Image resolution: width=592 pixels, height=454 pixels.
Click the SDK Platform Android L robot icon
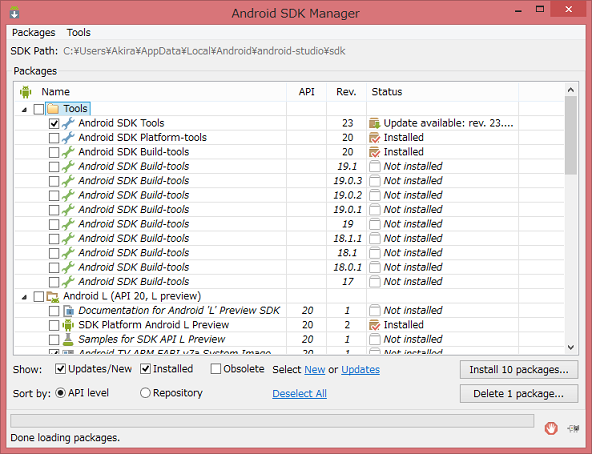(68, 325)
